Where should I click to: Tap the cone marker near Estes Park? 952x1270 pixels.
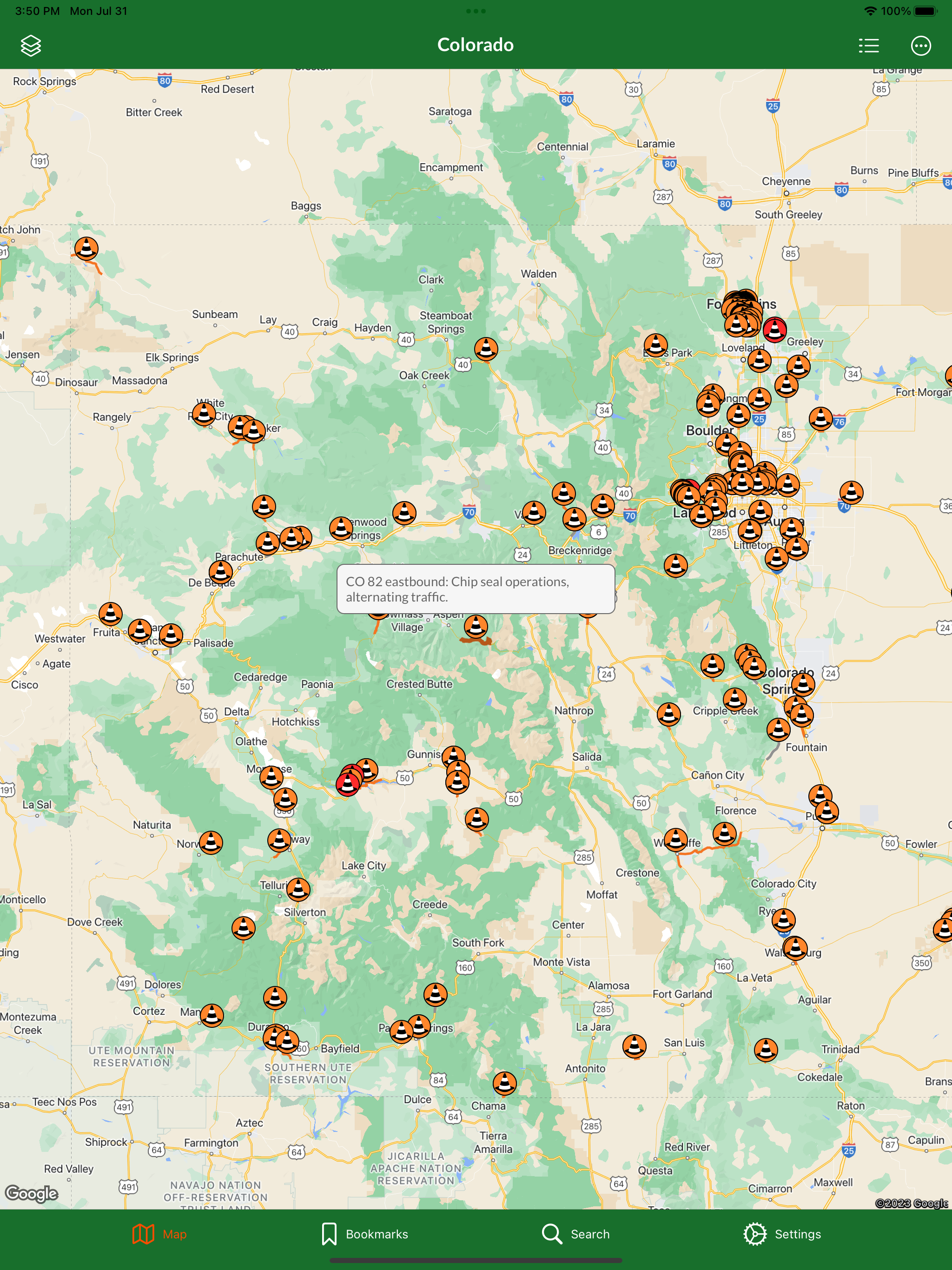(x=655, y=345)
